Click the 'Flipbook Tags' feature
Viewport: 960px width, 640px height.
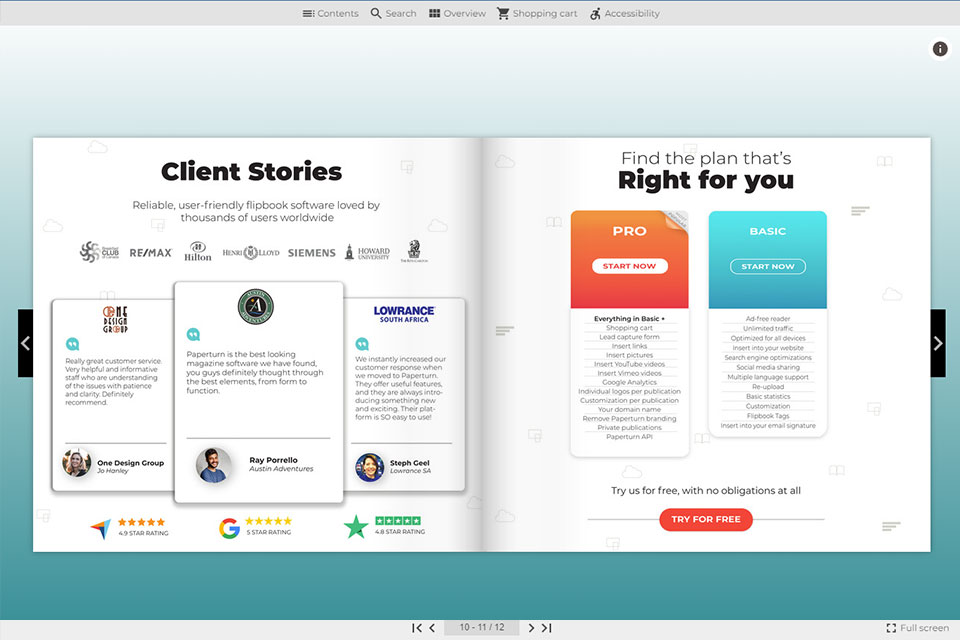[x=768, y=416]
